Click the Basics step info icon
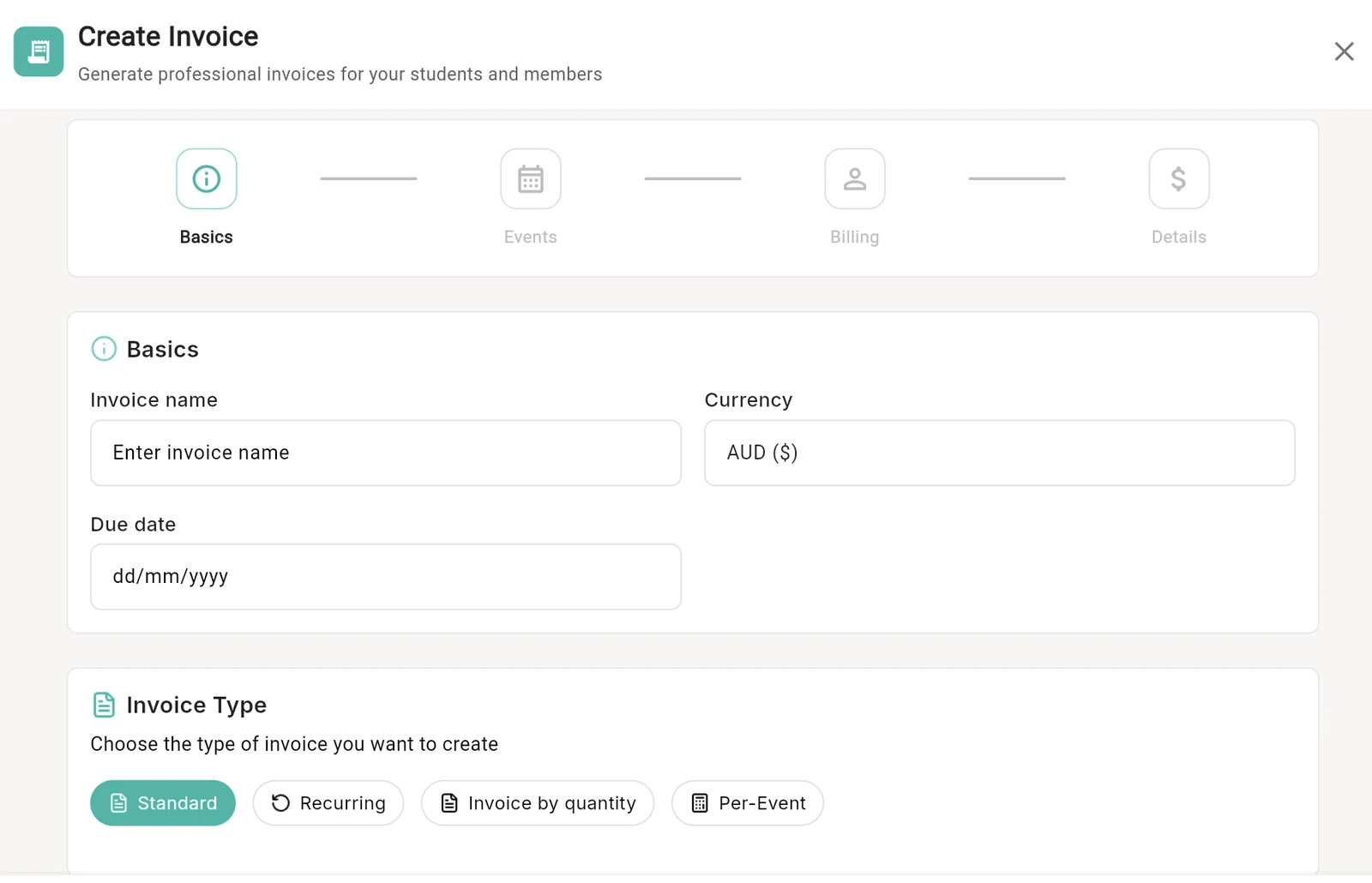Viewport: 1372px width, 883px height. click(x=207, y=178)
